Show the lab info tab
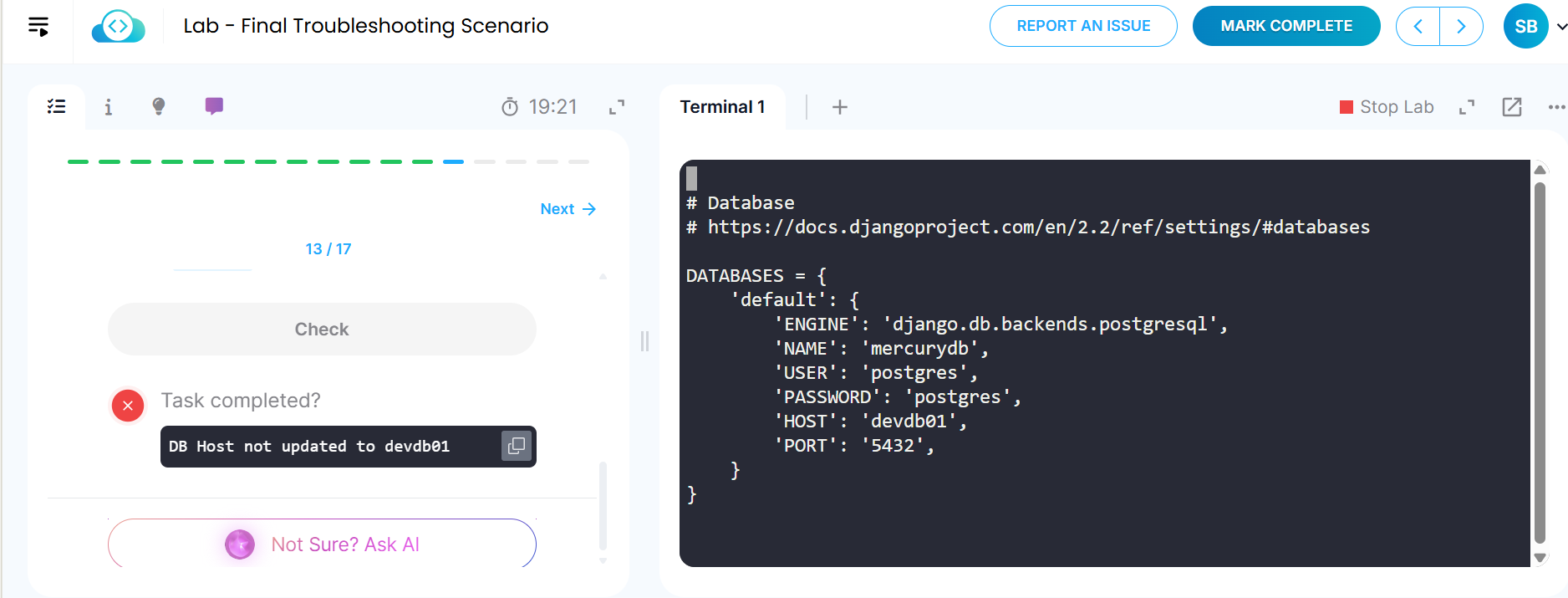 [108, 107]
